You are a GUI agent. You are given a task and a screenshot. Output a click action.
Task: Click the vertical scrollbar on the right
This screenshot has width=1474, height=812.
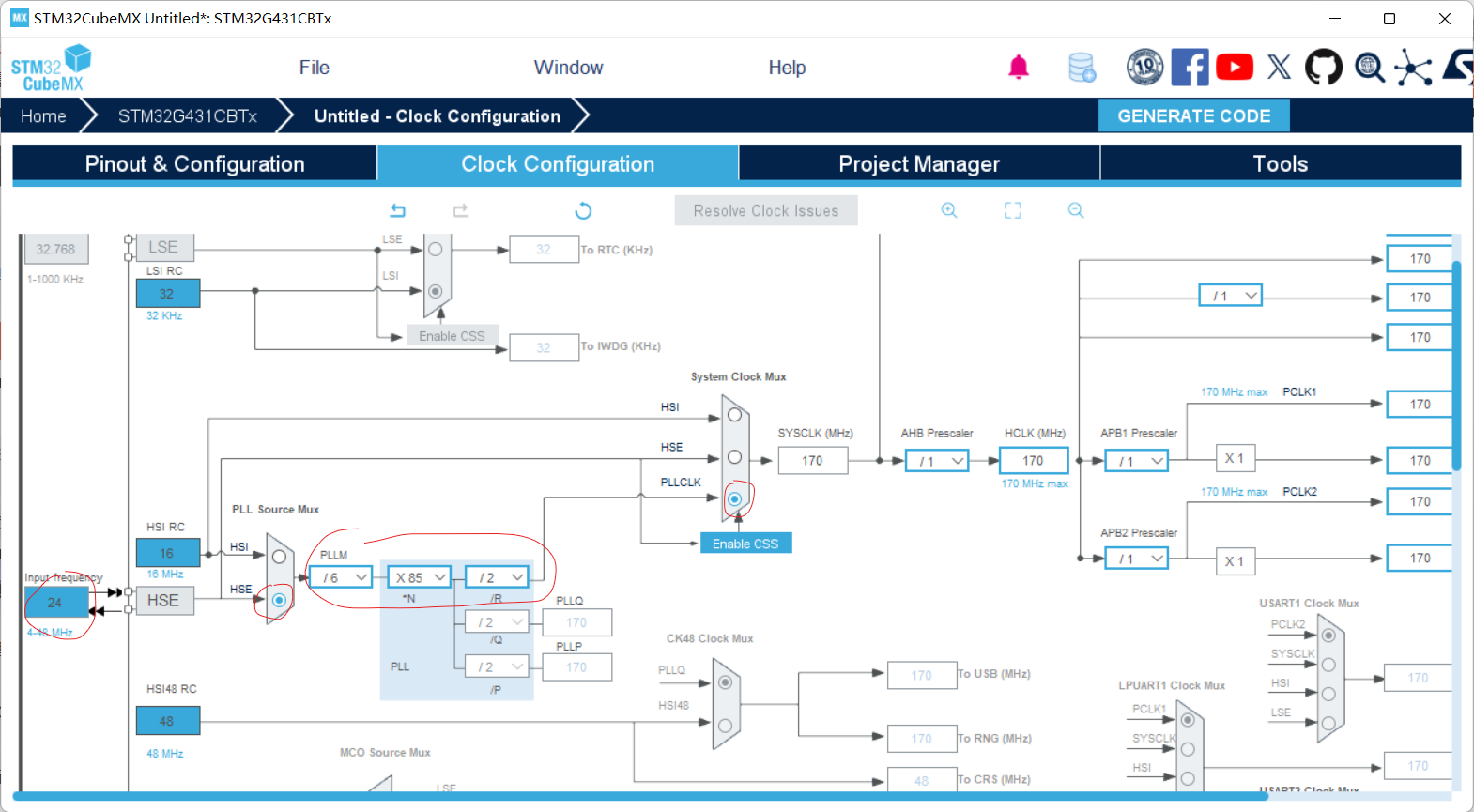[1456, 366]
